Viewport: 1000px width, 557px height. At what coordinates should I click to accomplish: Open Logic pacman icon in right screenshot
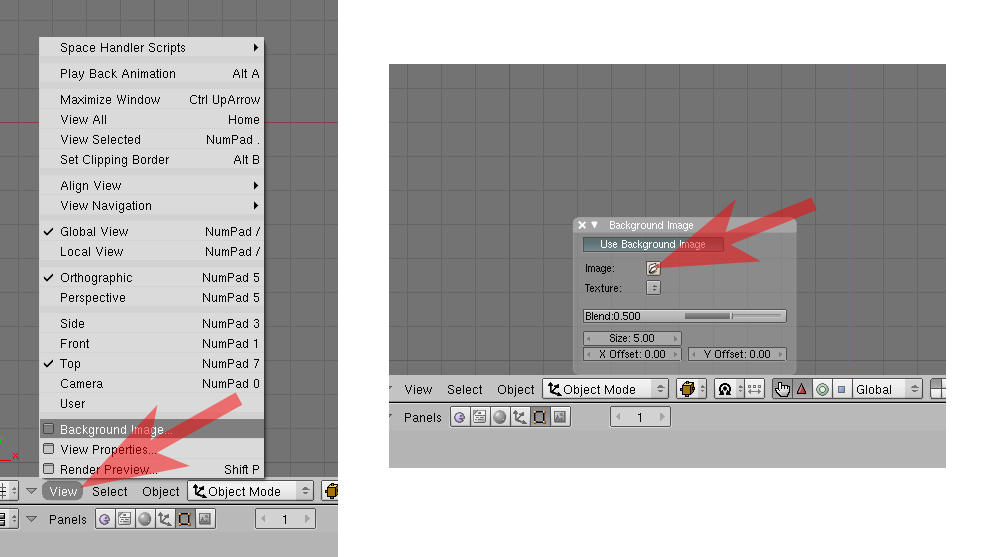point(459,417)
